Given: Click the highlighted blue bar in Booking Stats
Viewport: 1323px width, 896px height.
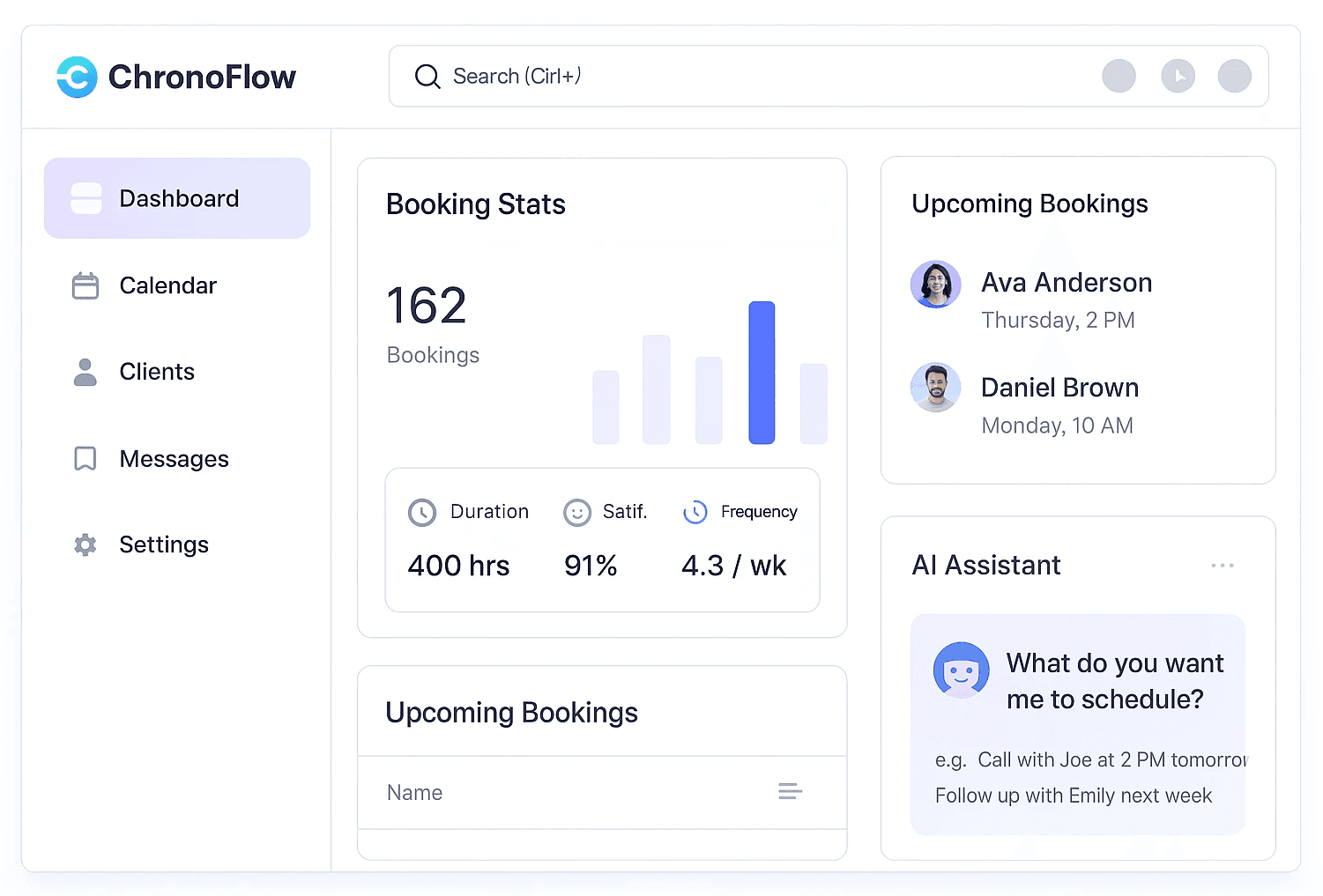Looking at the screenshot, I should pyautogui.click(x=762, y=373).
